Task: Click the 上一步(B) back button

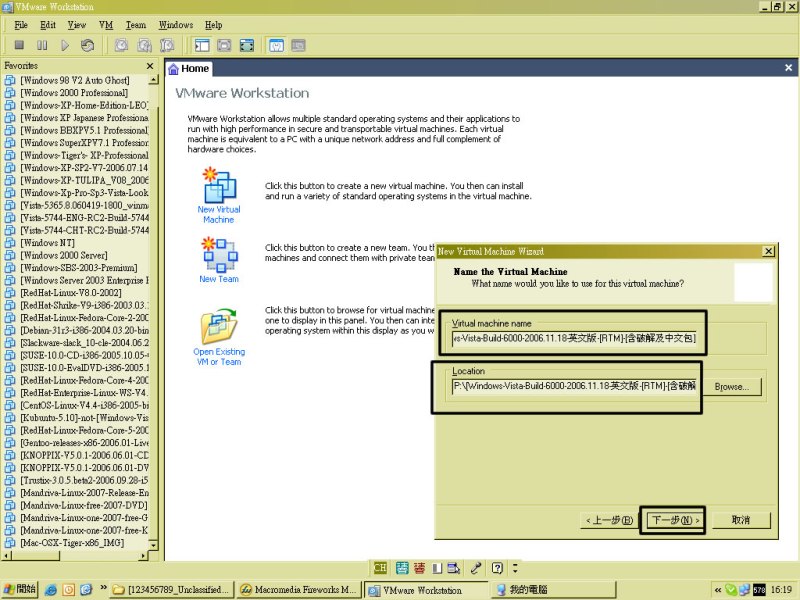Action: (609, 520)
